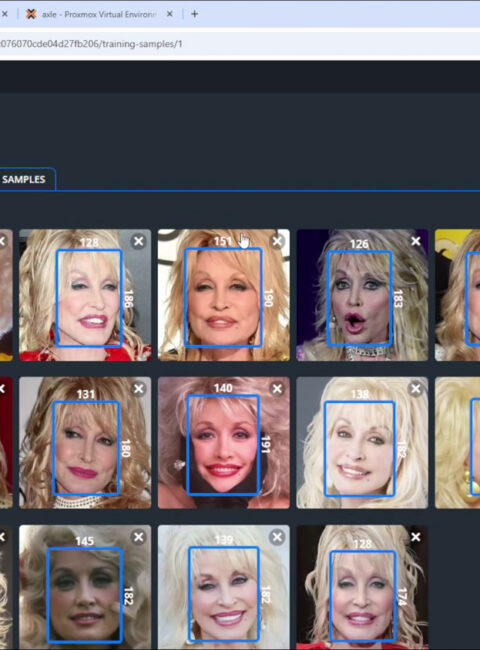Click the Proxmox favicon on the browser tab

tap(31, 14)
